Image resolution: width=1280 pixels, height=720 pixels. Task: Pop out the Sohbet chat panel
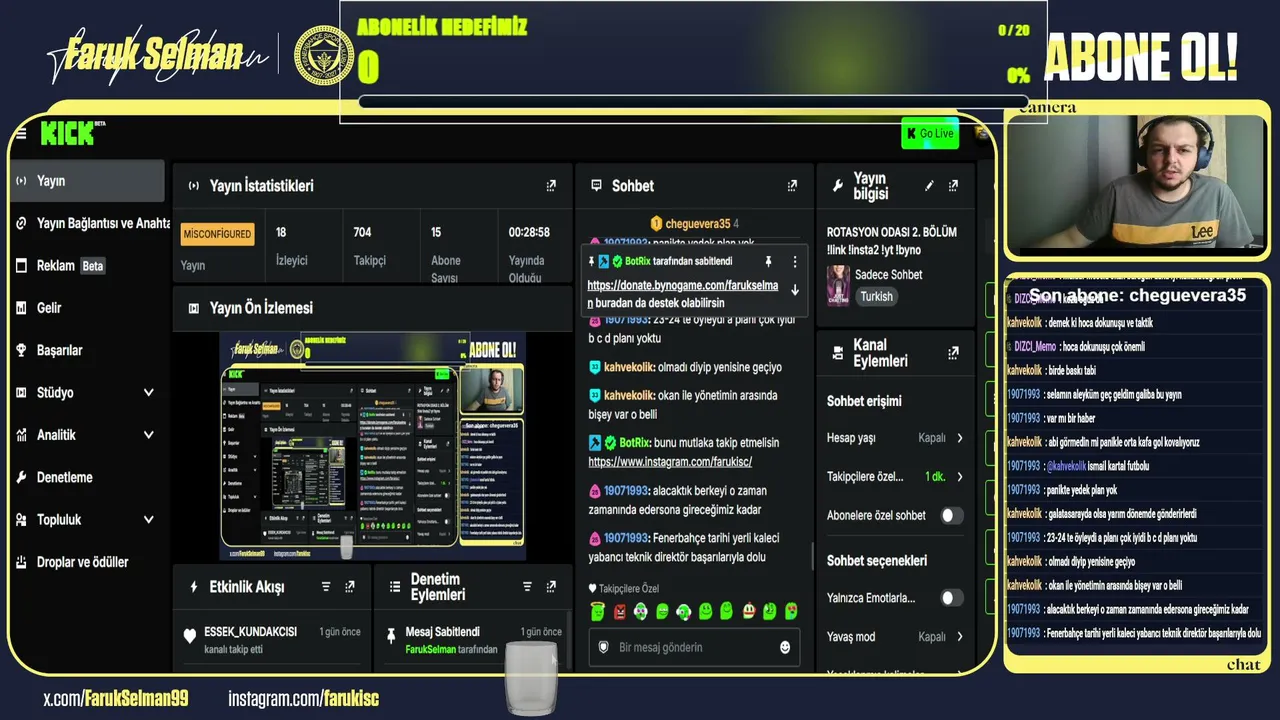[792, 186]
